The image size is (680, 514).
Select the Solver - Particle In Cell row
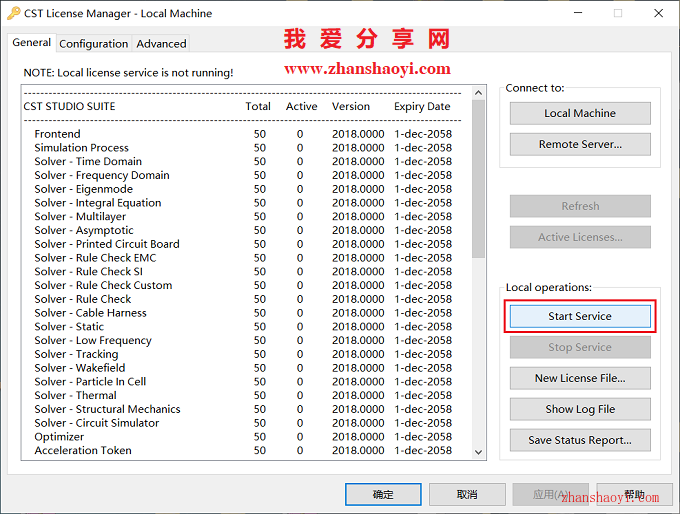243,382
